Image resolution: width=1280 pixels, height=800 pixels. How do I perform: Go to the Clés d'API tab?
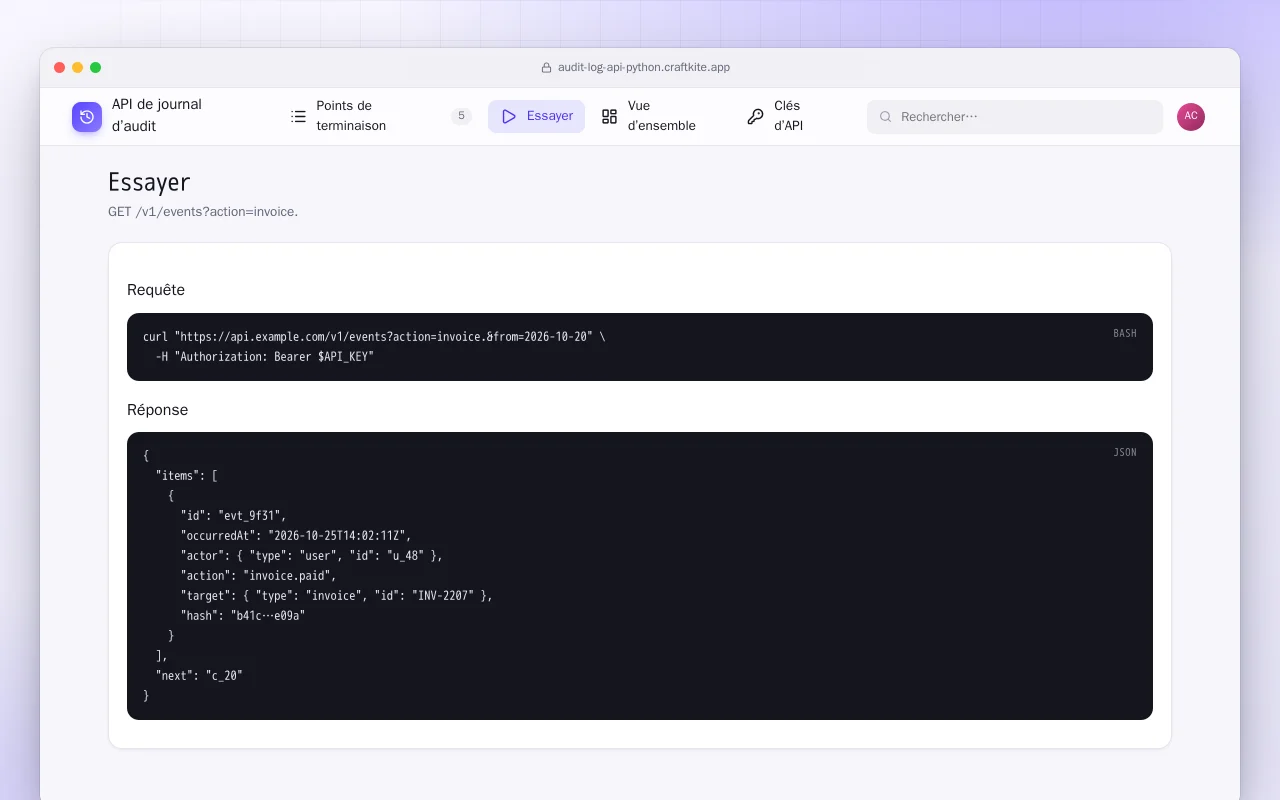786,116
